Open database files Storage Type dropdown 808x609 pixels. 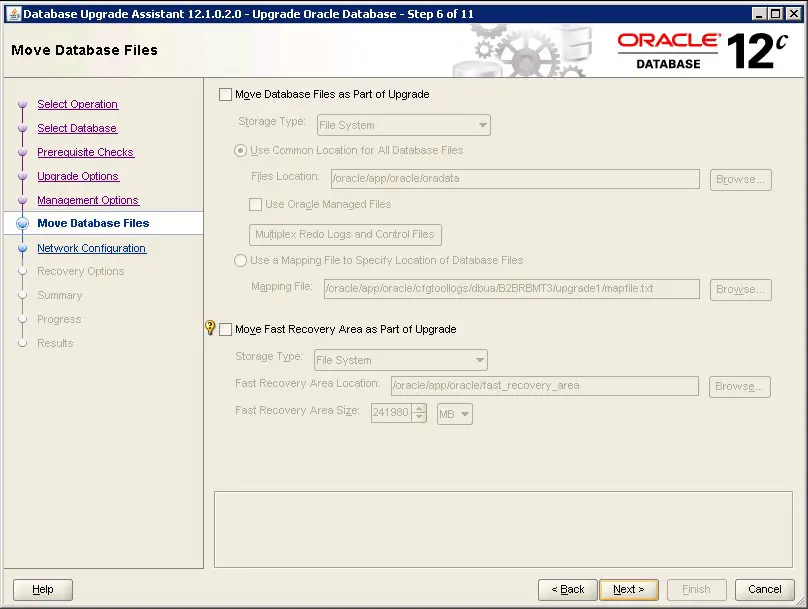[x=403, y=125]
